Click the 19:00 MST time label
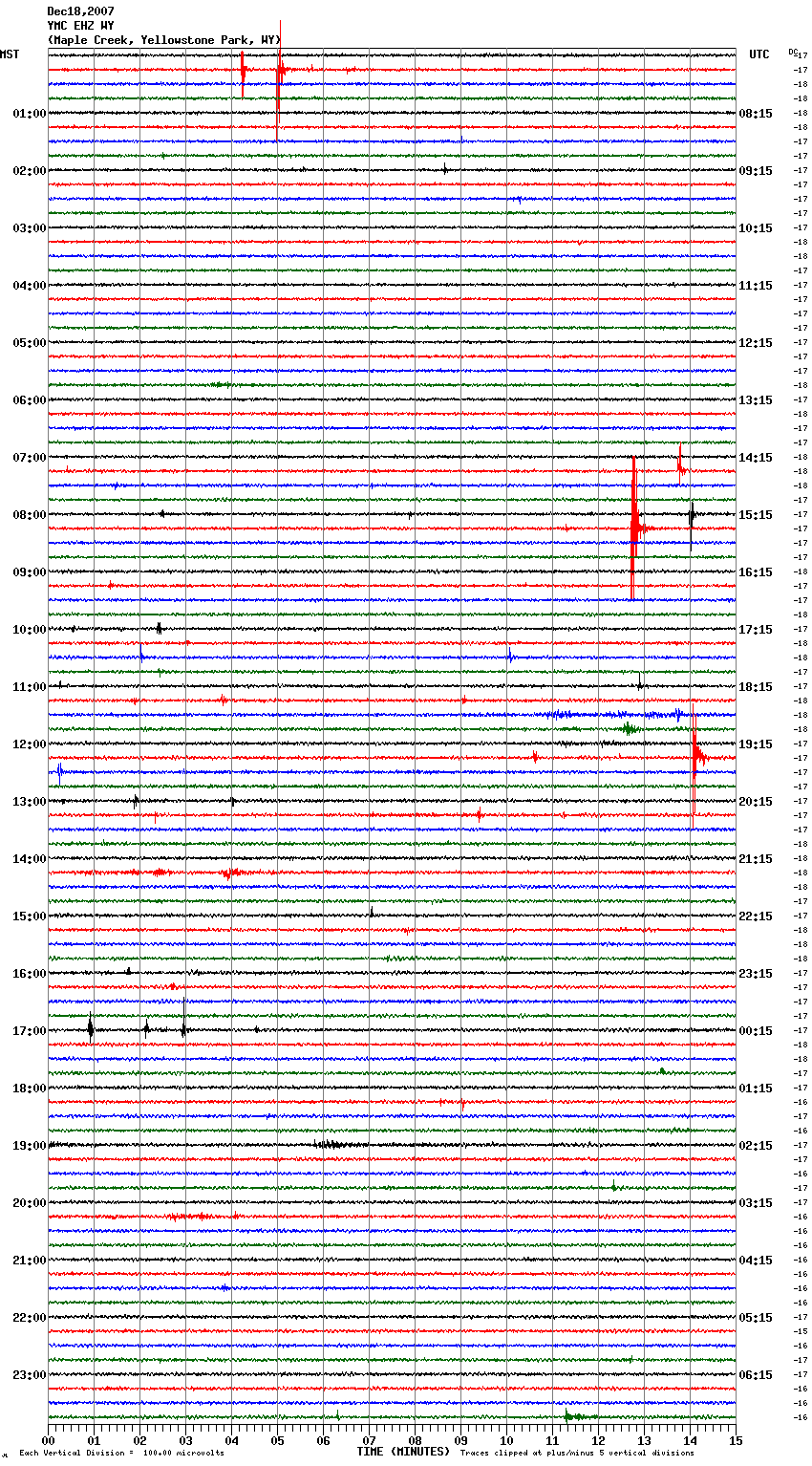The width and height of the screenshot is (812, 1466). click(x=30, y=1146)
